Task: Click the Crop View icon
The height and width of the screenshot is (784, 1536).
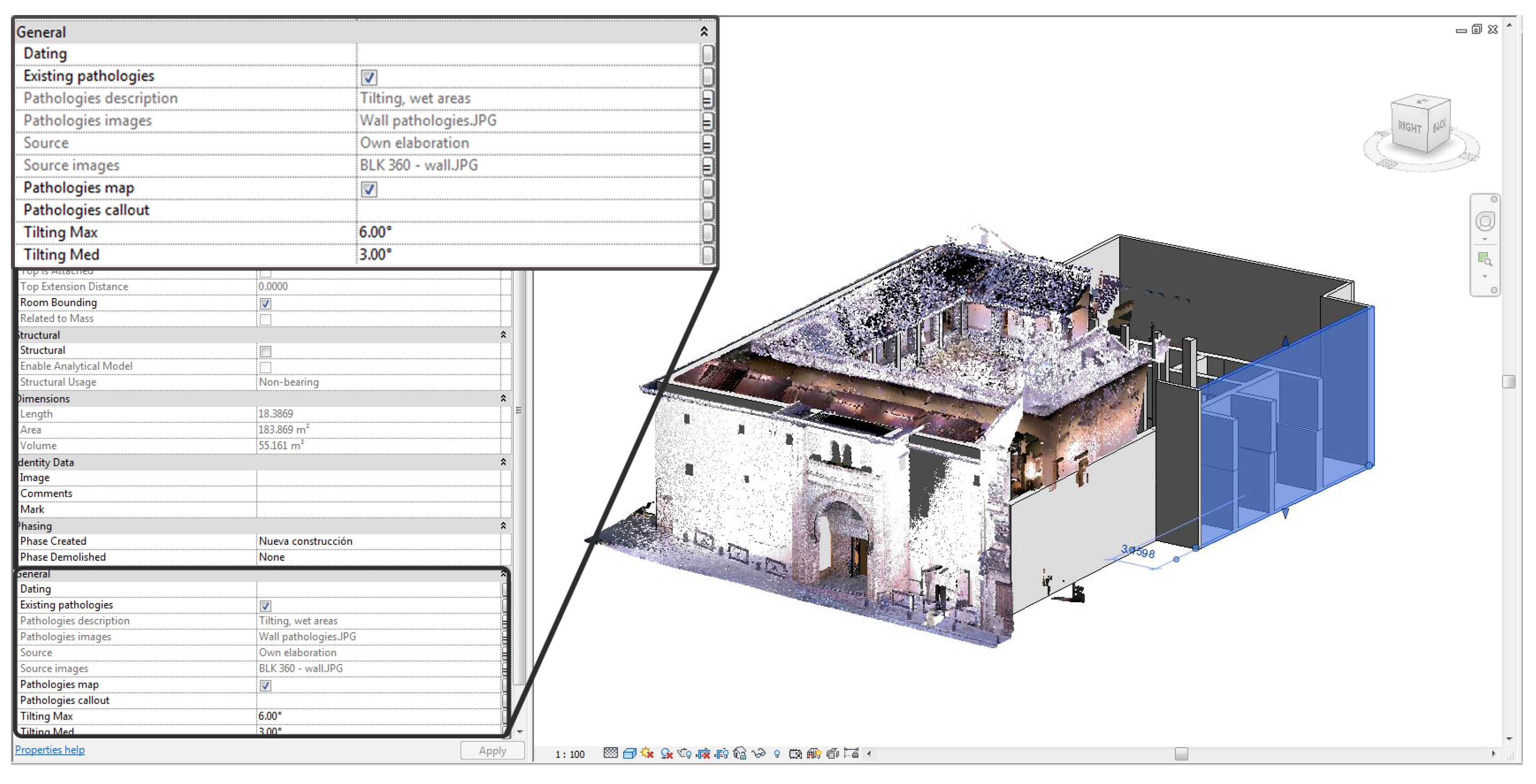Action: click(703, 753)
